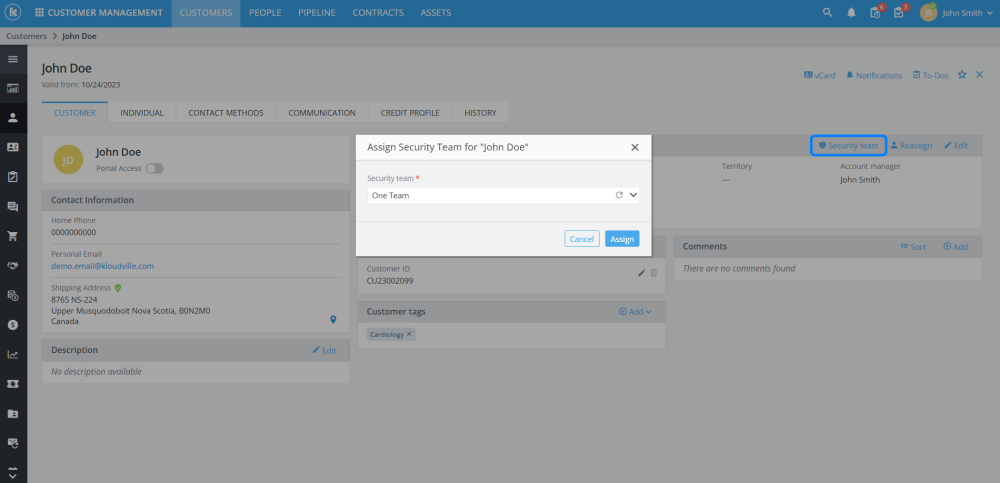Open checklist icon with badge 3
The width and height of the screenshot is (1000, 483).
(899, 12)
